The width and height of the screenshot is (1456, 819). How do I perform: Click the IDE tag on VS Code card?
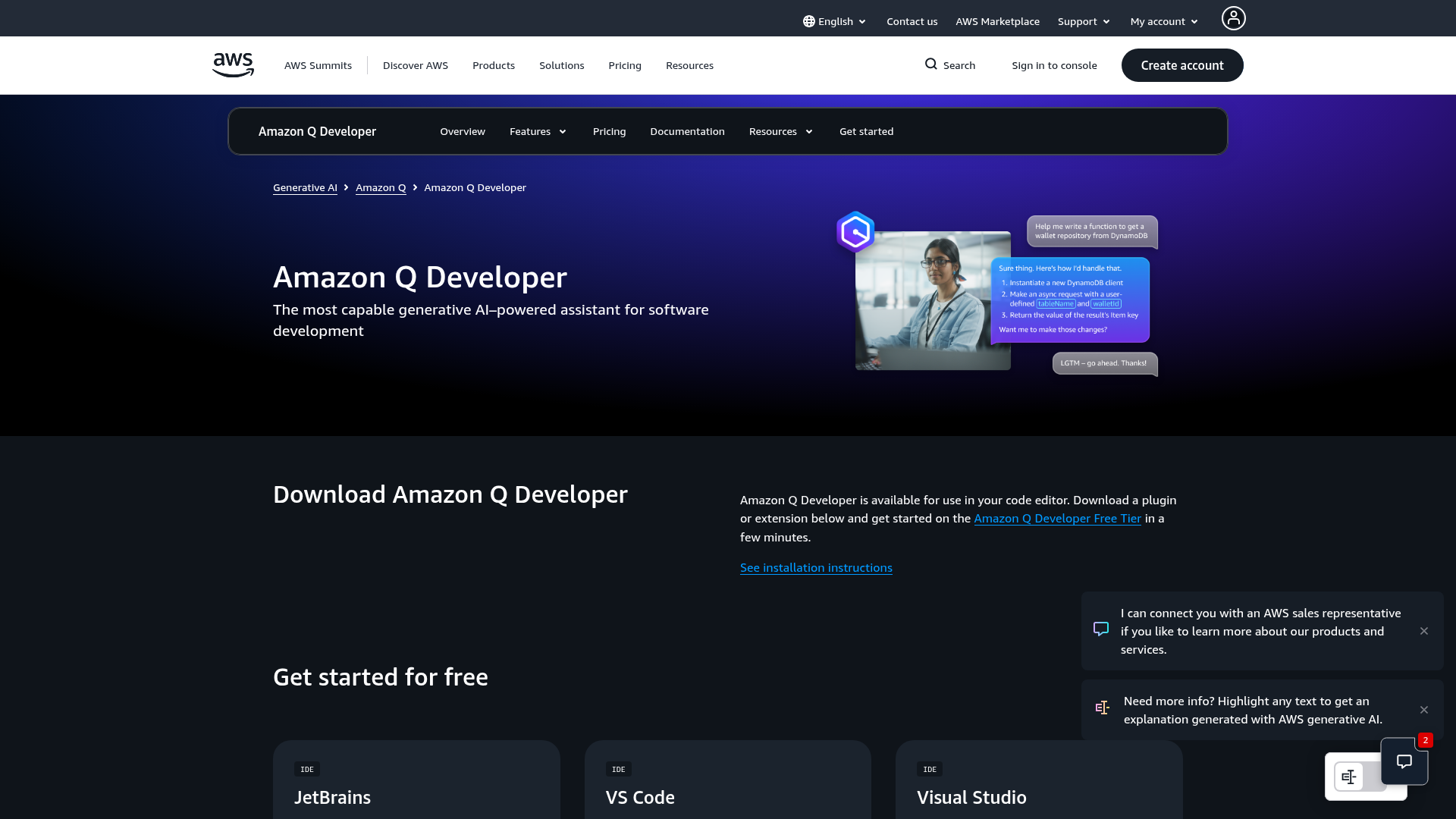point(619,769)
